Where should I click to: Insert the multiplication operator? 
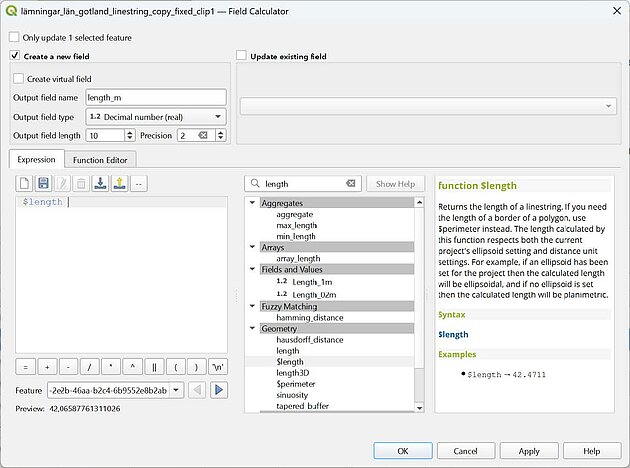111,367
